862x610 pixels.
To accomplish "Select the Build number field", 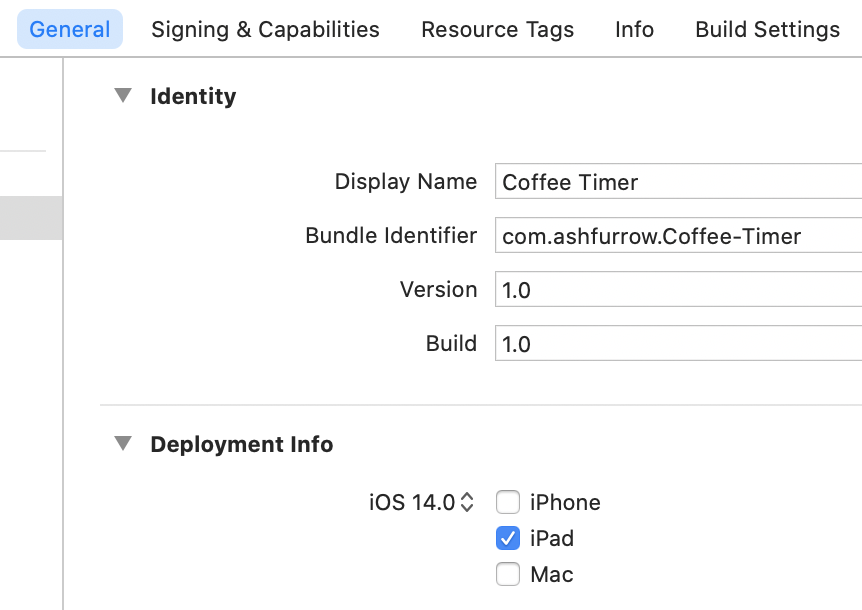I will pyautogui.click(x=678, y=344).
